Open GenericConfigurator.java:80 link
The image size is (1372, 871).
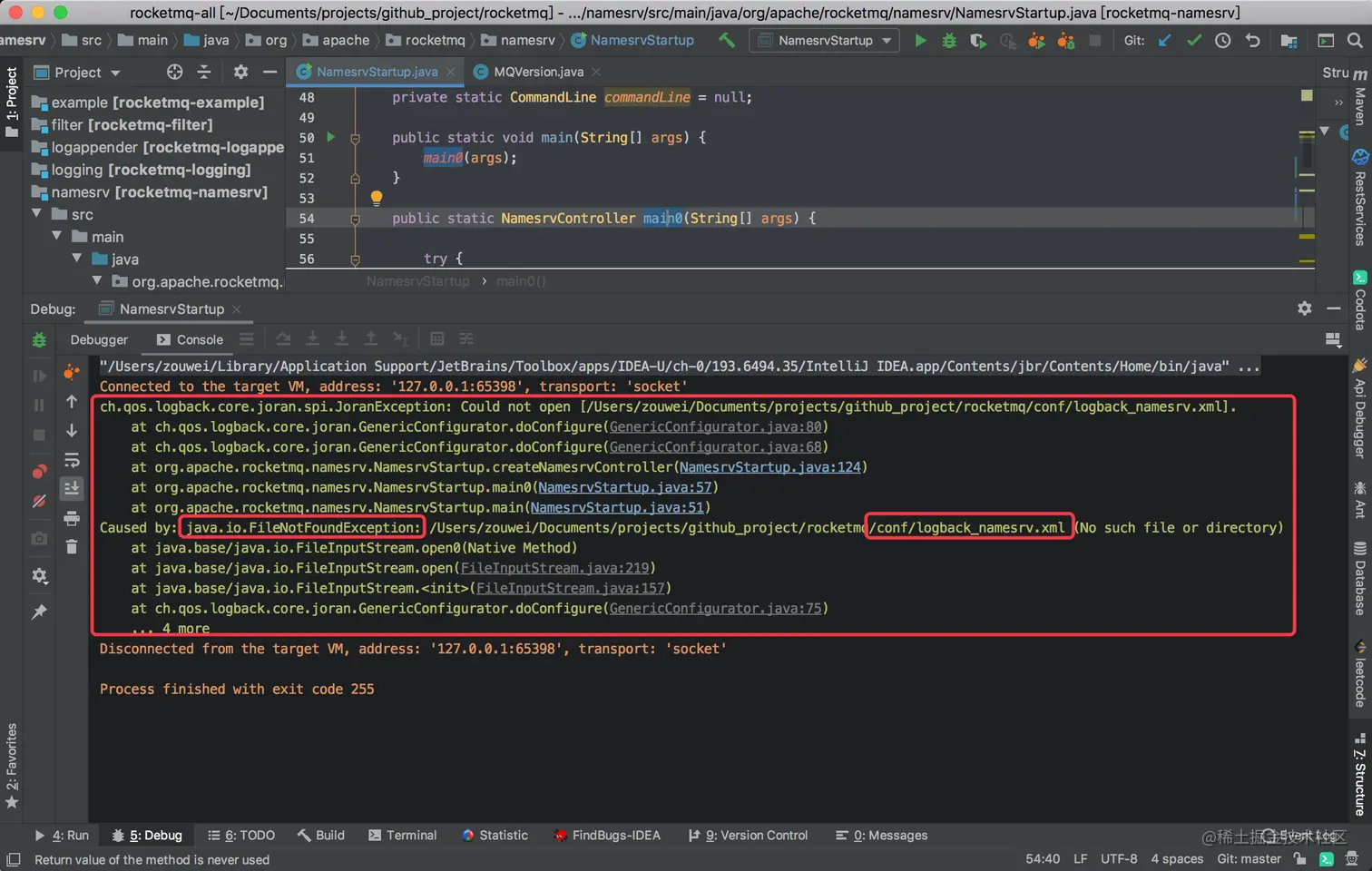(x=715, y=426)
